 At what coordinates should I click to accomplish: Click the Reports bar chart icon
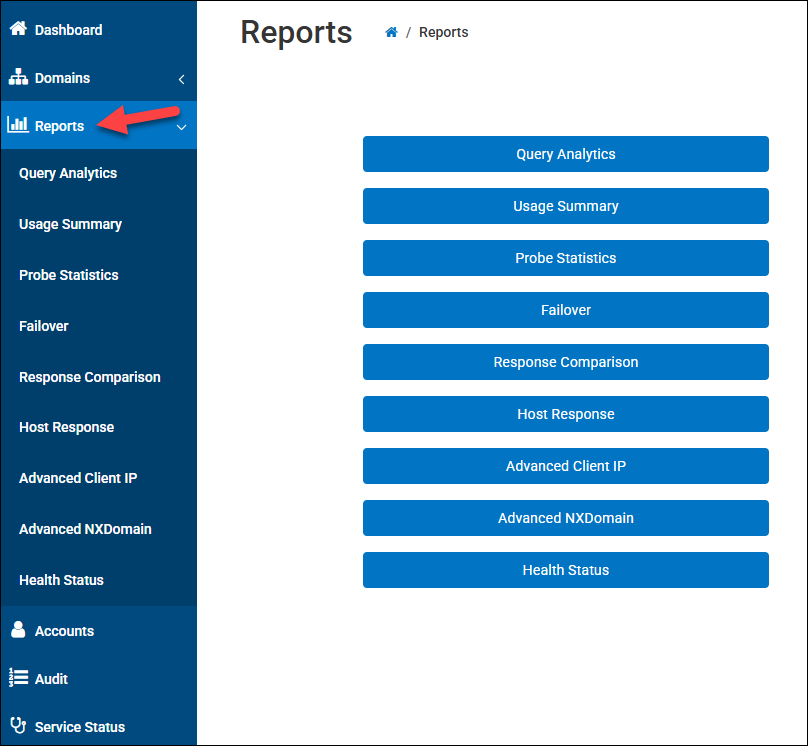click(x=18, y=125)
